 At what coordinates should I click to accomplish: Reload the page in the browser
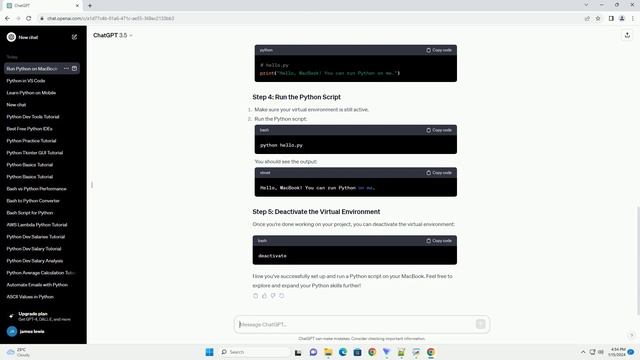29,18
